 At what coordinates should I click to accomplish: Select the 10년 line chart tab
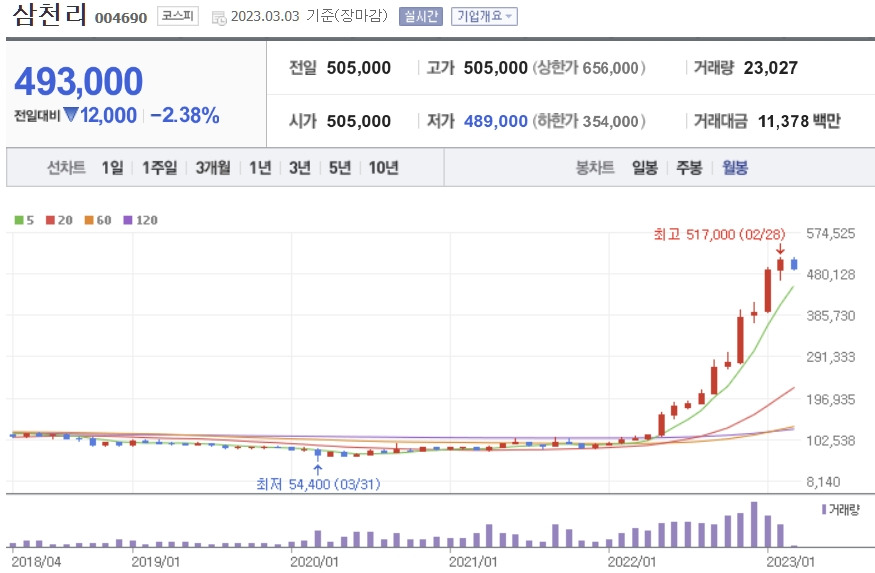pyautogui.click(x=383, y=167)
